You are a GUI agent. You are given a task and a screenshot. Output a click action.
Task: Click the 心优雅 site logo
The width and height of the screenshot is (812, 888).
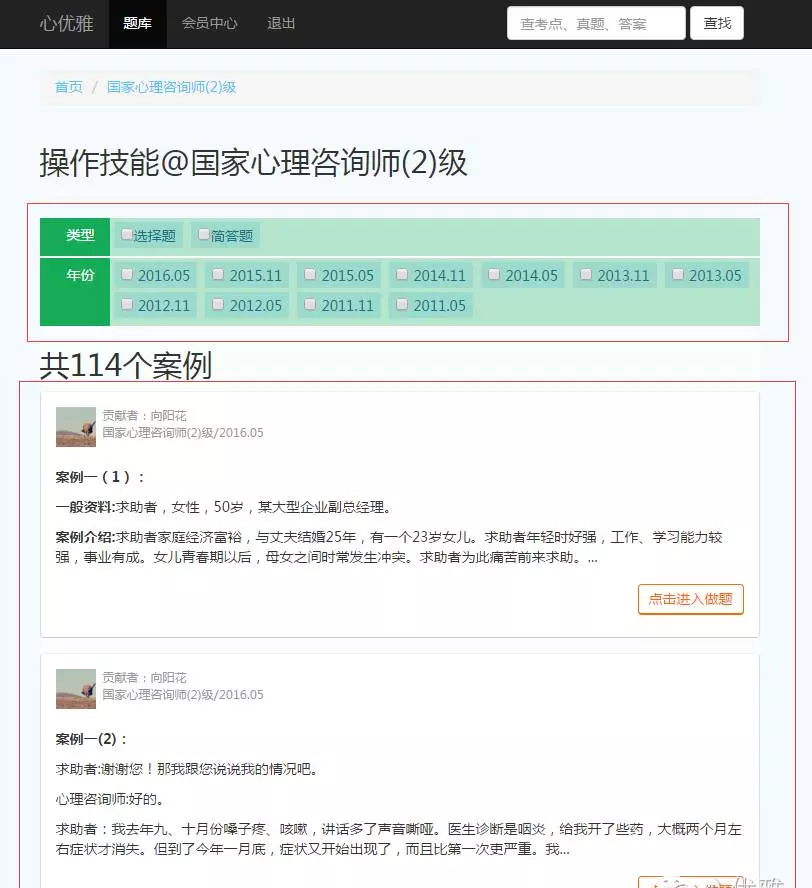(x=66, y=24)
